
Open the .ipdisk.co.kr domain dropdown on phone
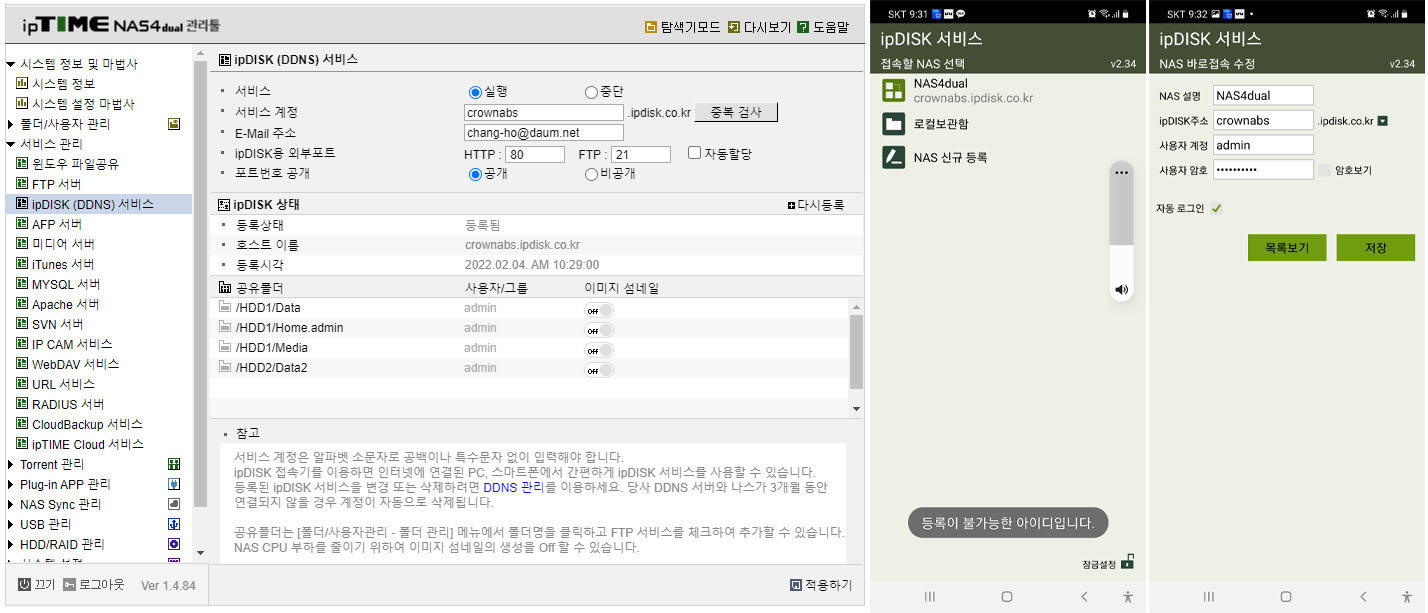[1382, 121]
